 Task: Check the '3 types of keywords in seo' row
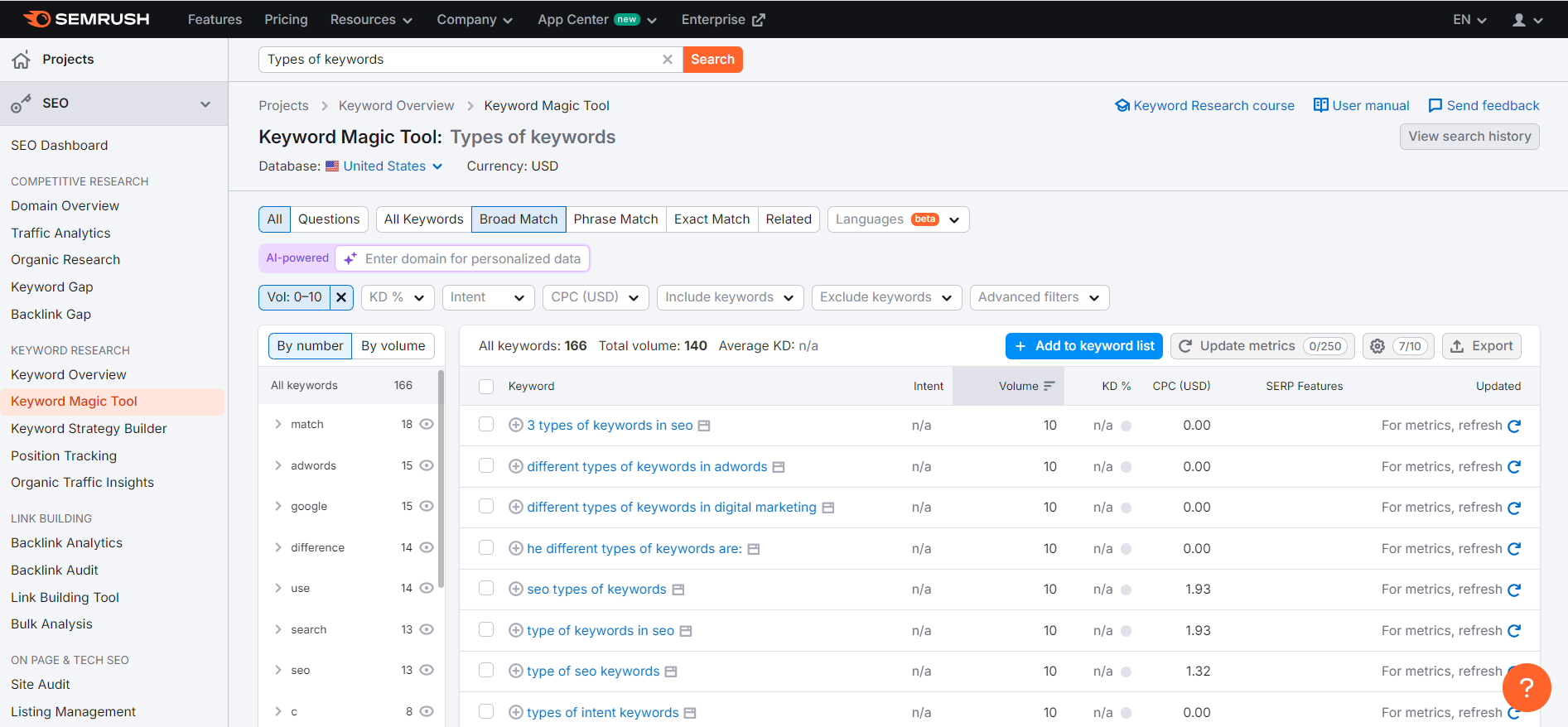pyautogui.click(x=486, y=424)
